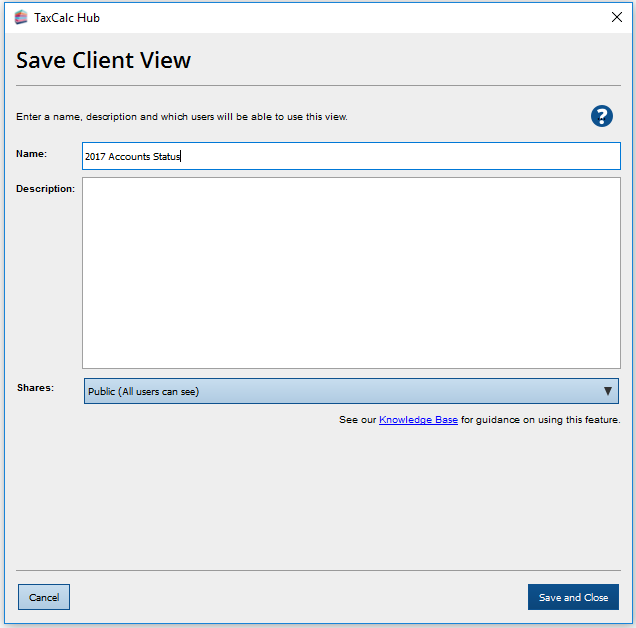Click the Shares: field label

point(35,387)
